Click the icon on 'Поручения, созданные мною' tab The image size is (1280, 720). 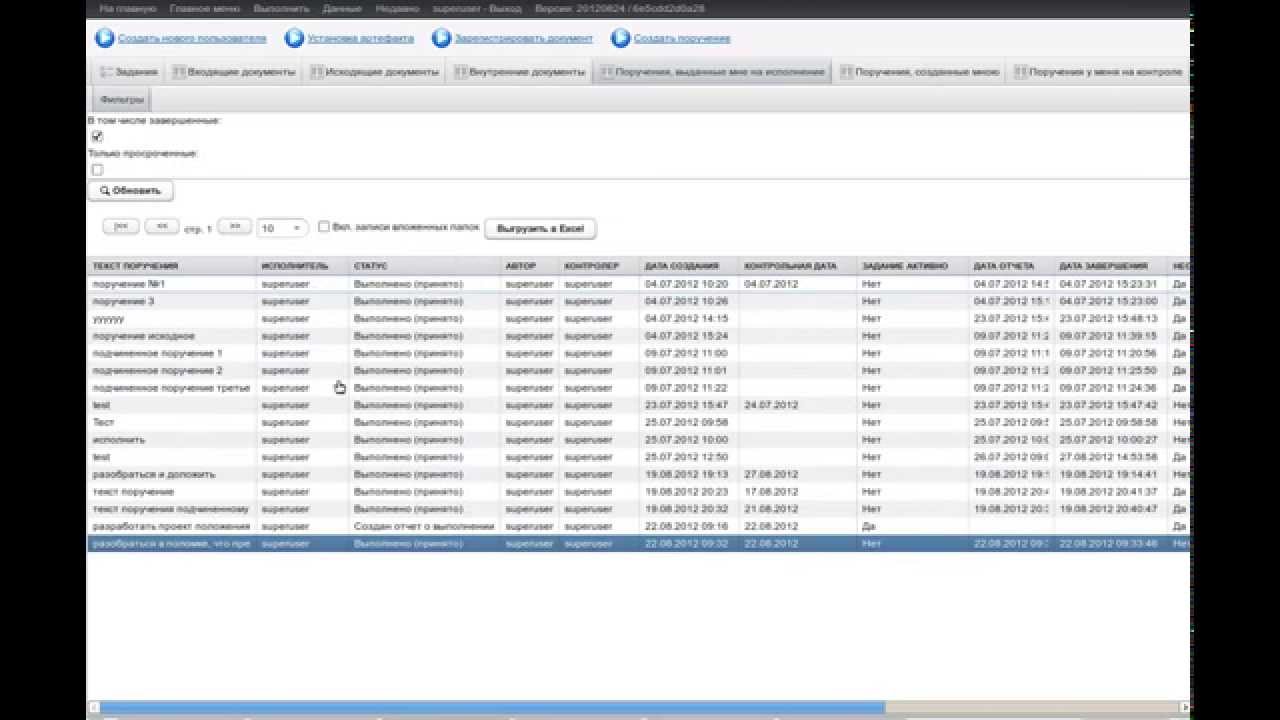pyautogui.click(x=847, y=72)
